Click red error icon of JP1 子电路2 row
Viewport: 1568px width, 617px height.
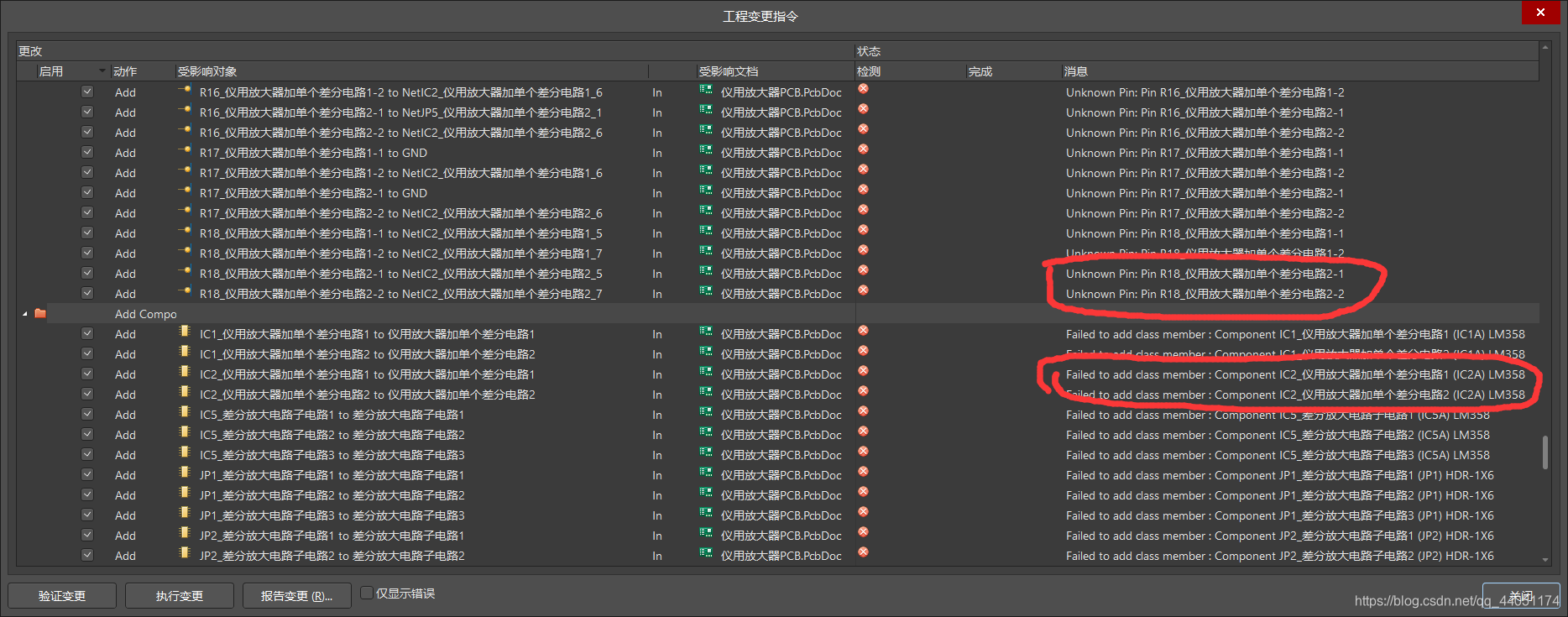(863, 492)
